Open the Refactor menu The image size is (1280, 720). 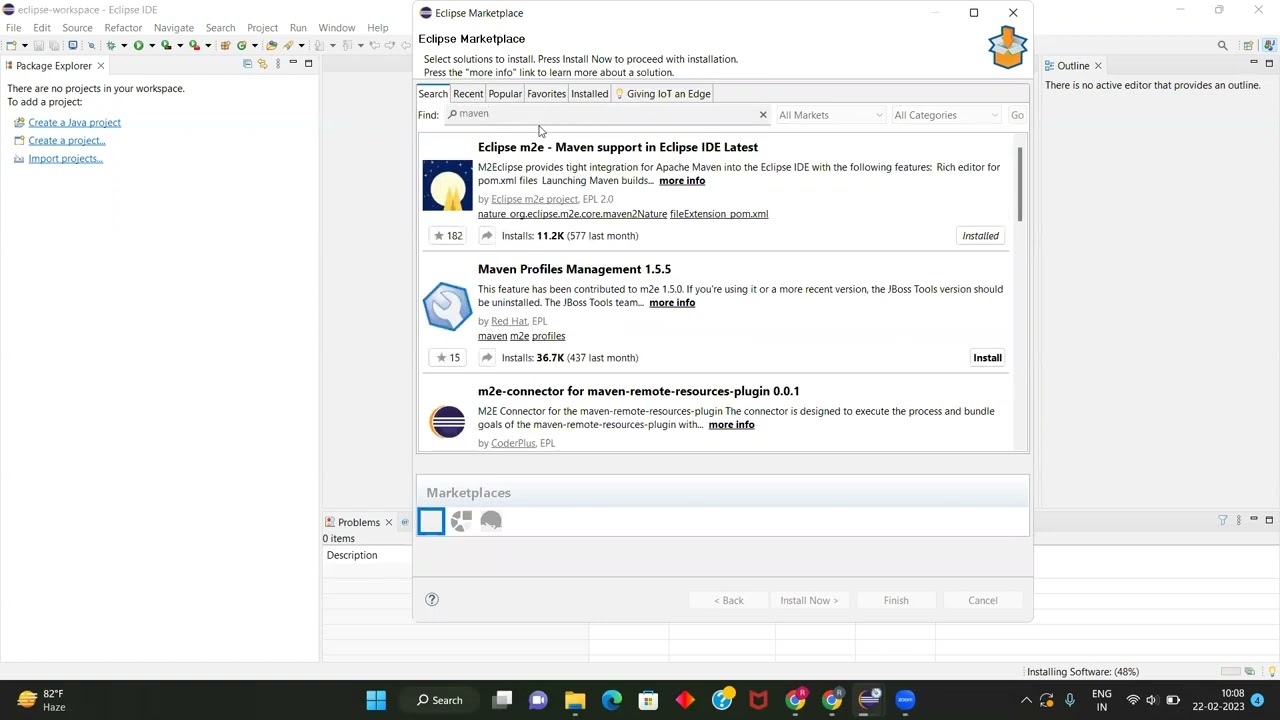point(123,28)
